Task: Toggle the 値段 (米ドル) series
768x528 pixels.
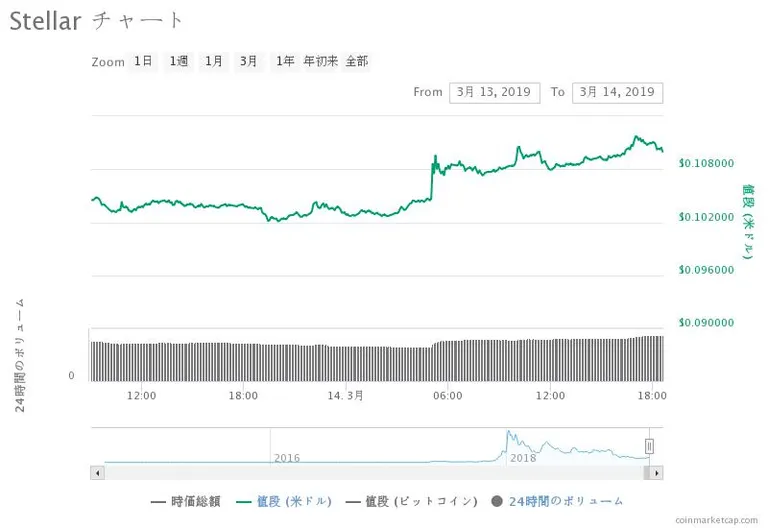Action: (x=284, y=502)
